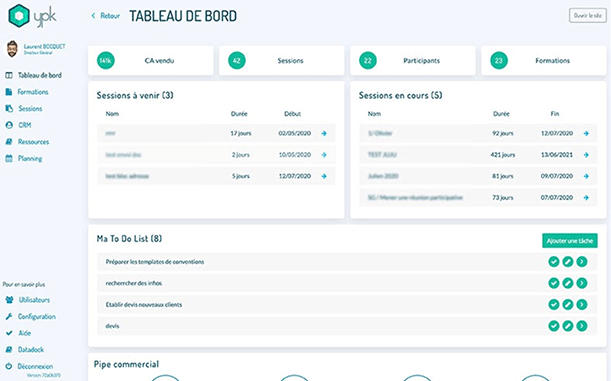Open arrow for the 'devis' task
611x381 pixels.
582,326
